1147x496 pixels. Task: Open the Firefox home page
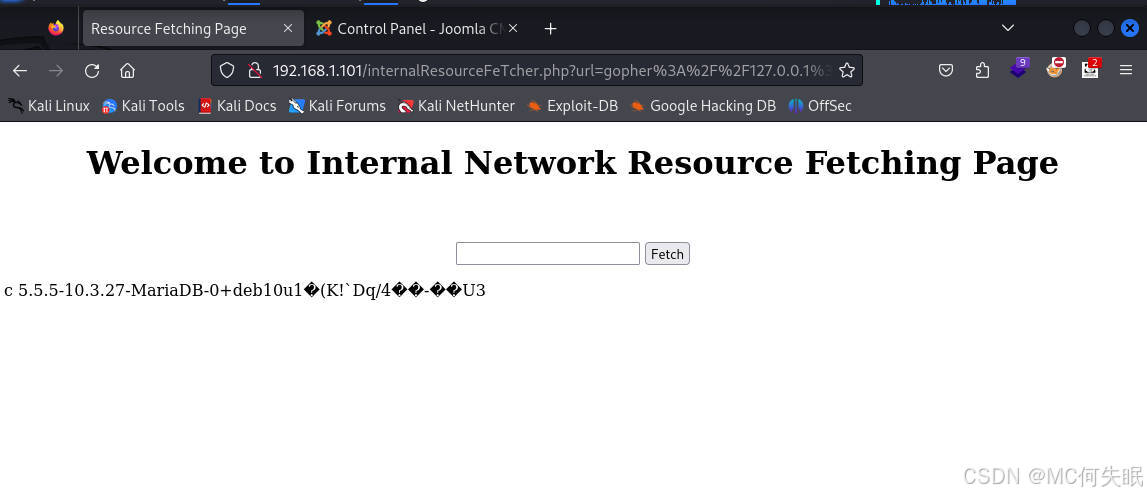pos(127,70)
